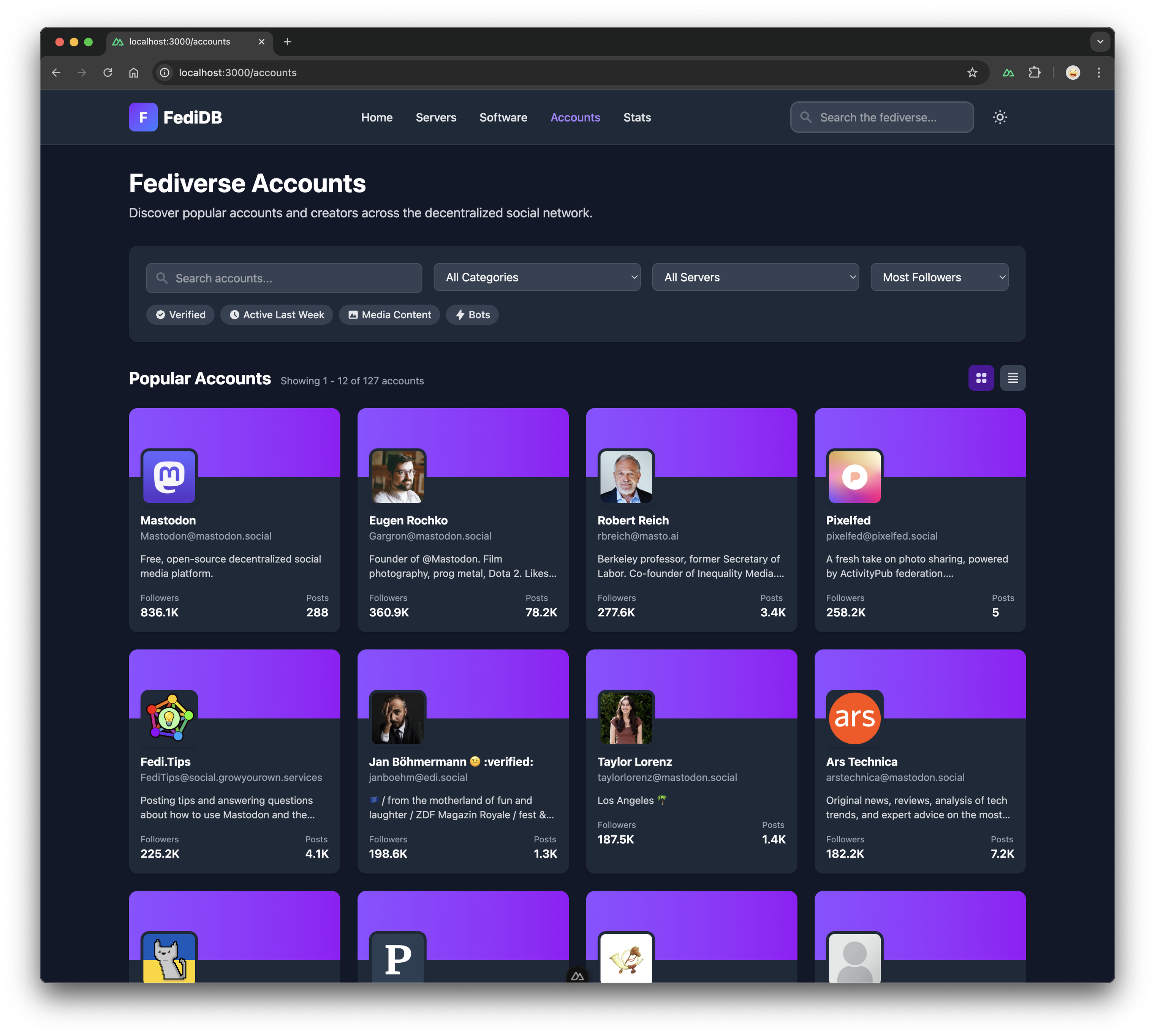Open the letter P avatar

pos(397,957)
